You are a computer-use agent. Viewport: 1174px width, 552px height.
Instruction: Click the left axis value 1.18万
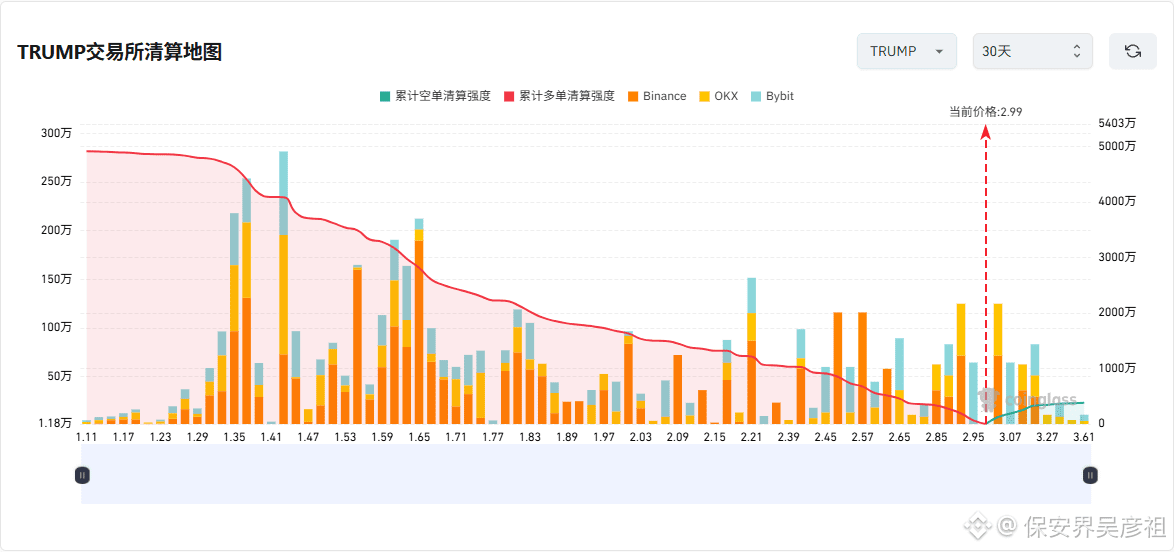tap(55, 424)
